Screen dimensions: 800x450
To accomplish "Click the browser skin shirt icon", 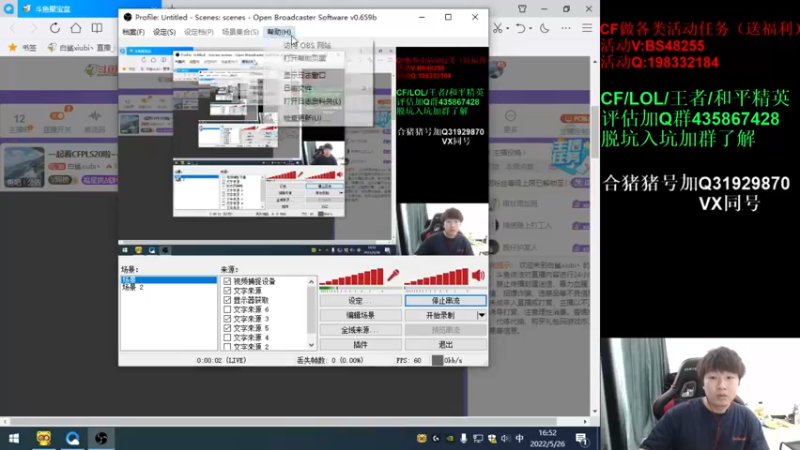I will [x=522, y=9].
